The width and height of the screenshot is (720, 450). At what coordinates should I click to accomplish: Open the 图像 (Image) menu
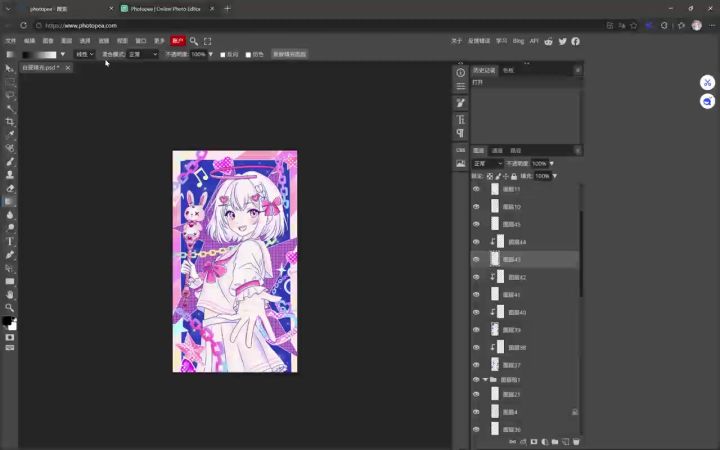click(x=48, y=41)
